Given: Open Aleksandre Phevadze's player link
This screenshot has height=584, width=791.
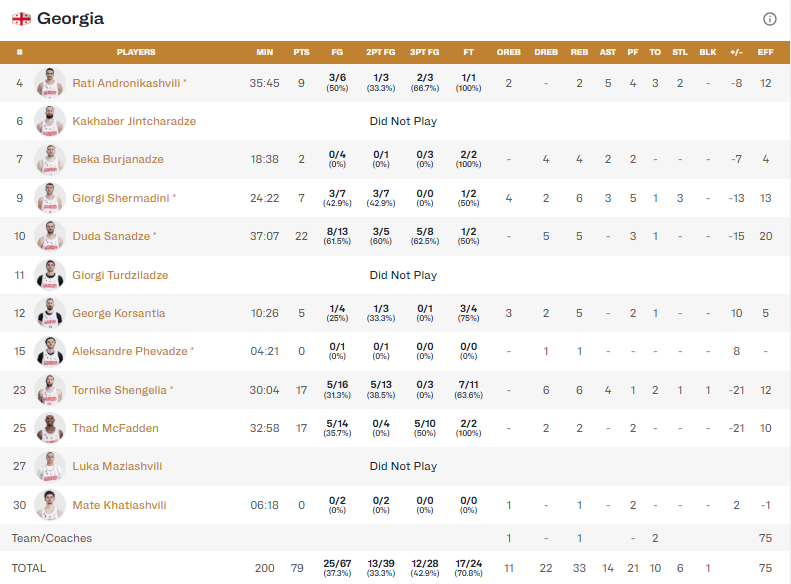Looking at the screenshot, I should coord(129,352).
